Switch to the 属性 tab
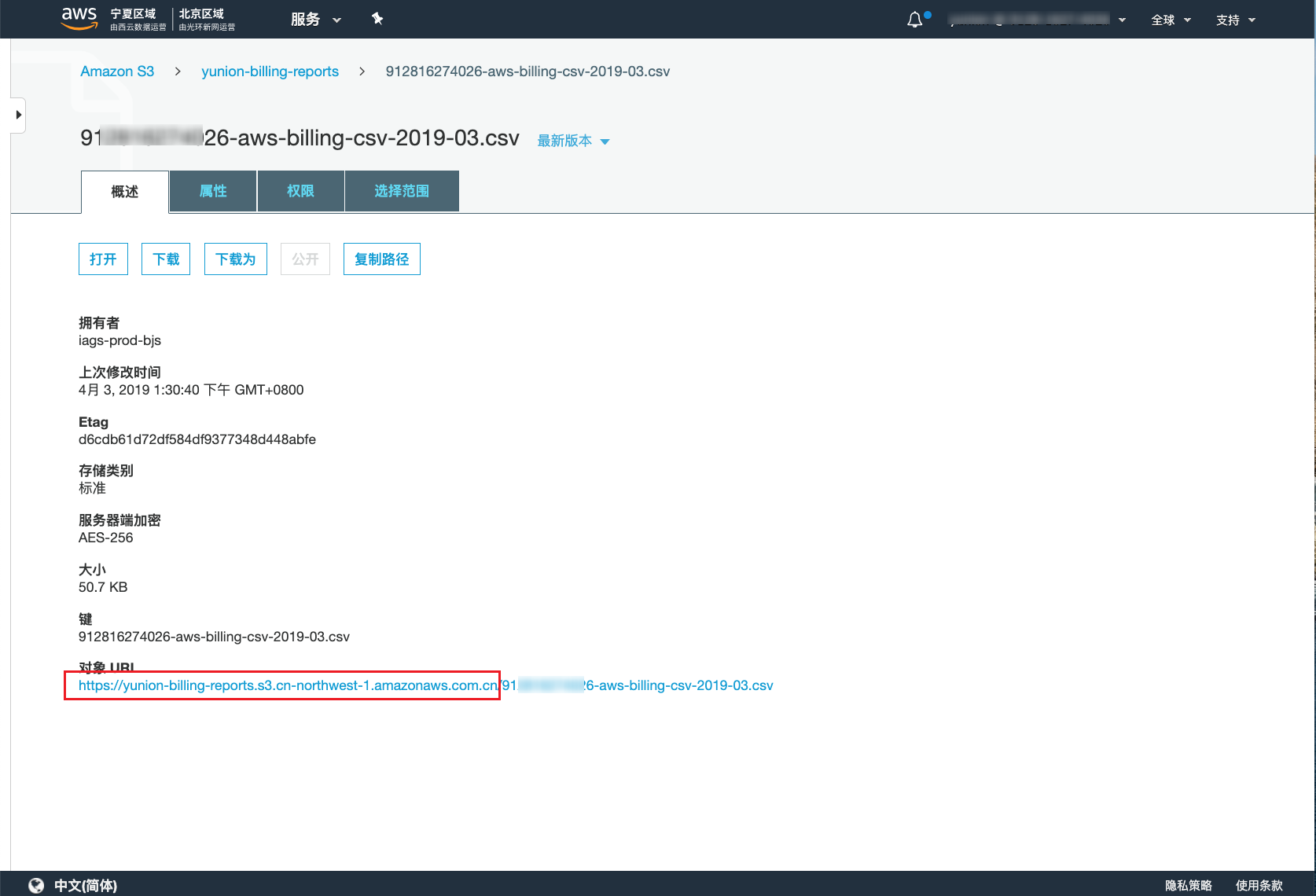Image resolution: width=1316 pixels, height=896 pixels. pos(213,191)
